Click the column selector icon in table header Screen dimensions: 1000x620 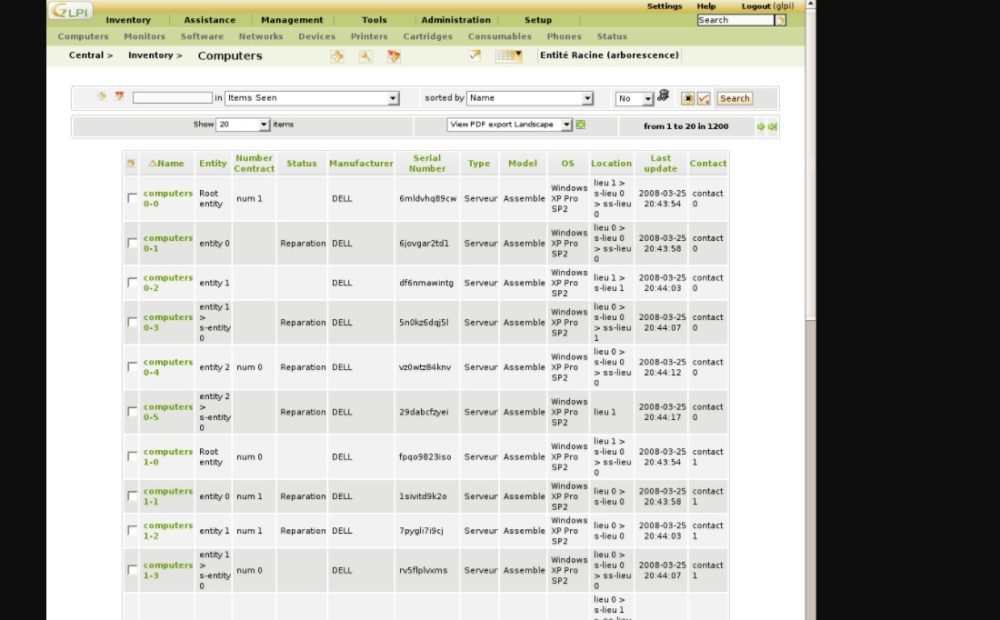pos(131,164)
